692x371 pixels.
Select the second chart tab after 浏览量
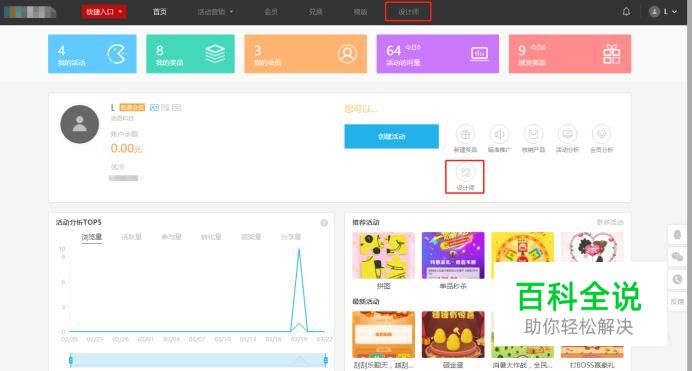(132, 237)
